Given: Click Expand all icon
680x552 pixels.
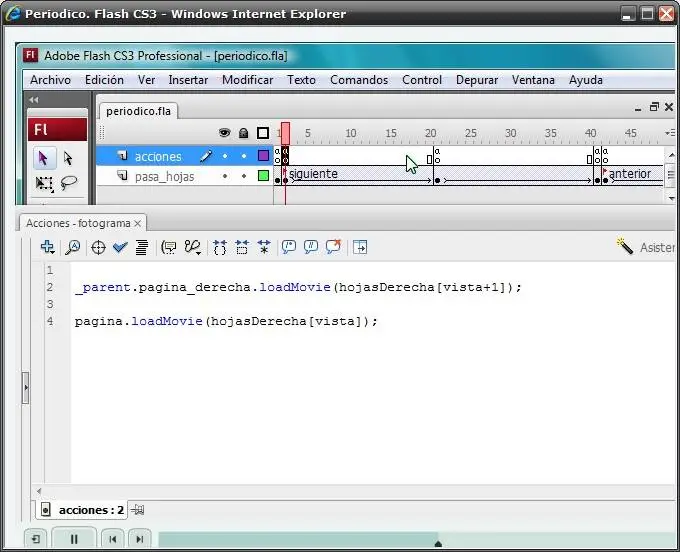Looking at the screenshot, I should [264, 247].
